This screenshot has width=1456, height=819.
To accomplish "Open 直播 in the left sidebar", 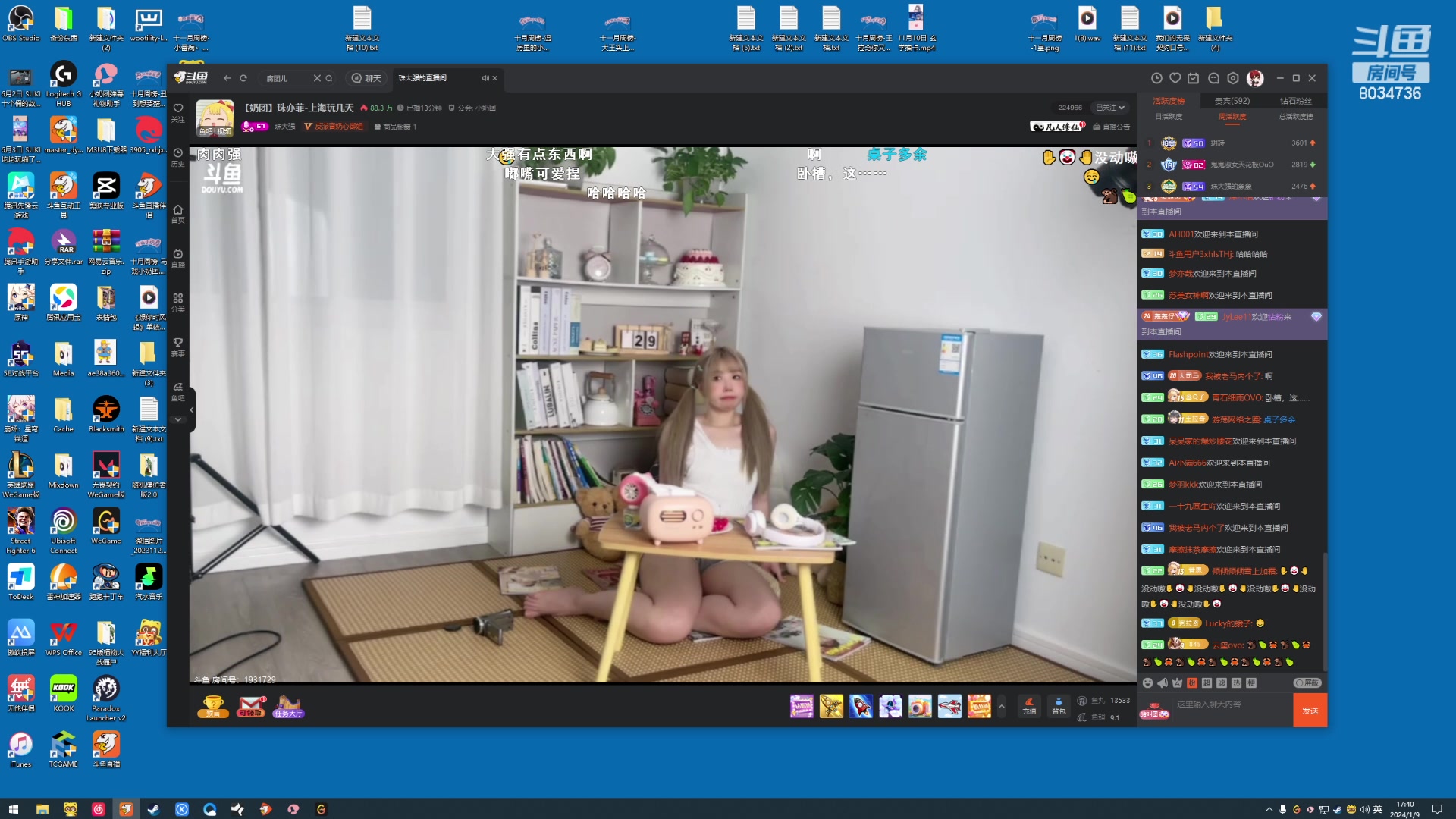I will pyautogui.click(x=178, y=258).
